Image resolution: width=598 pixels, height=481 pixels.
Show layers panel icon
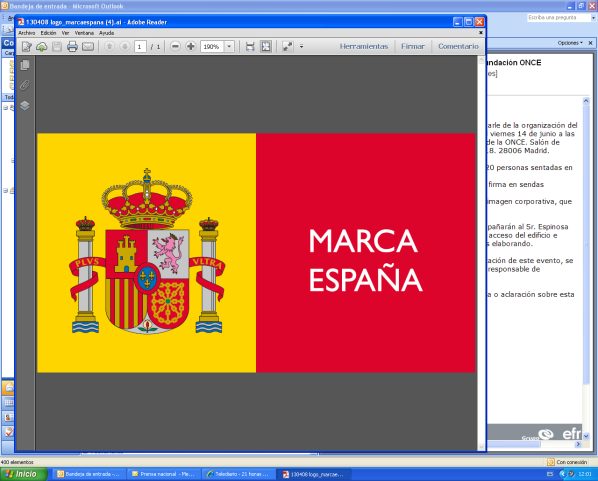tap(25, 105)
